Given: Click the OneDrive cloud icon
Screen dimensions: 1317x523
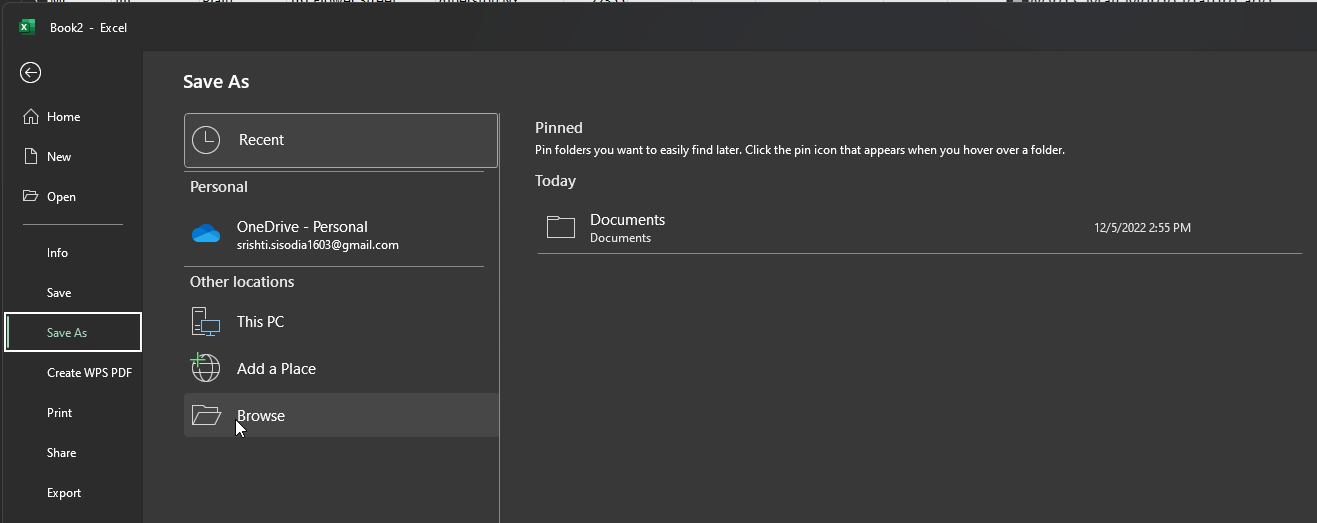Looking at the screenshot, I should 206,234.
